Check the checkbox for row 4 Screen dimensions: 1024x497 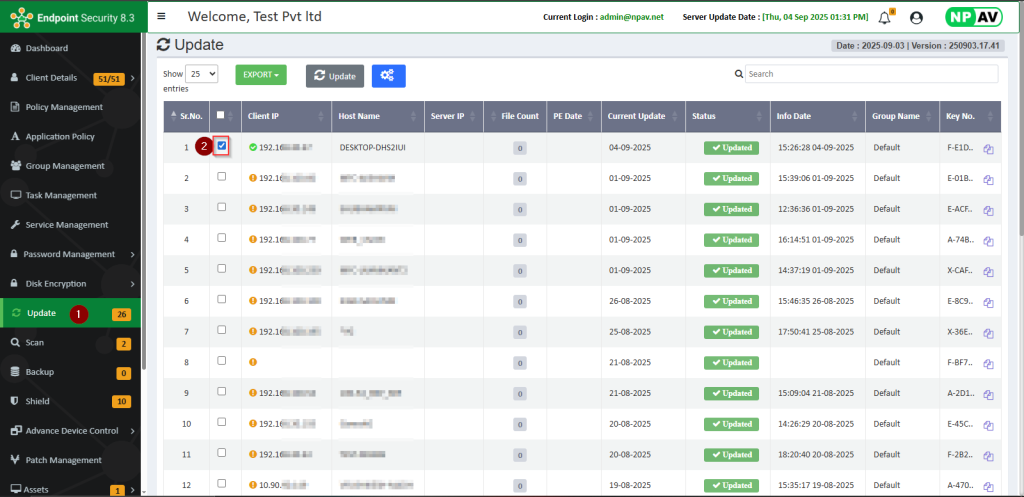pyautogui.click(x=222, y=238)
